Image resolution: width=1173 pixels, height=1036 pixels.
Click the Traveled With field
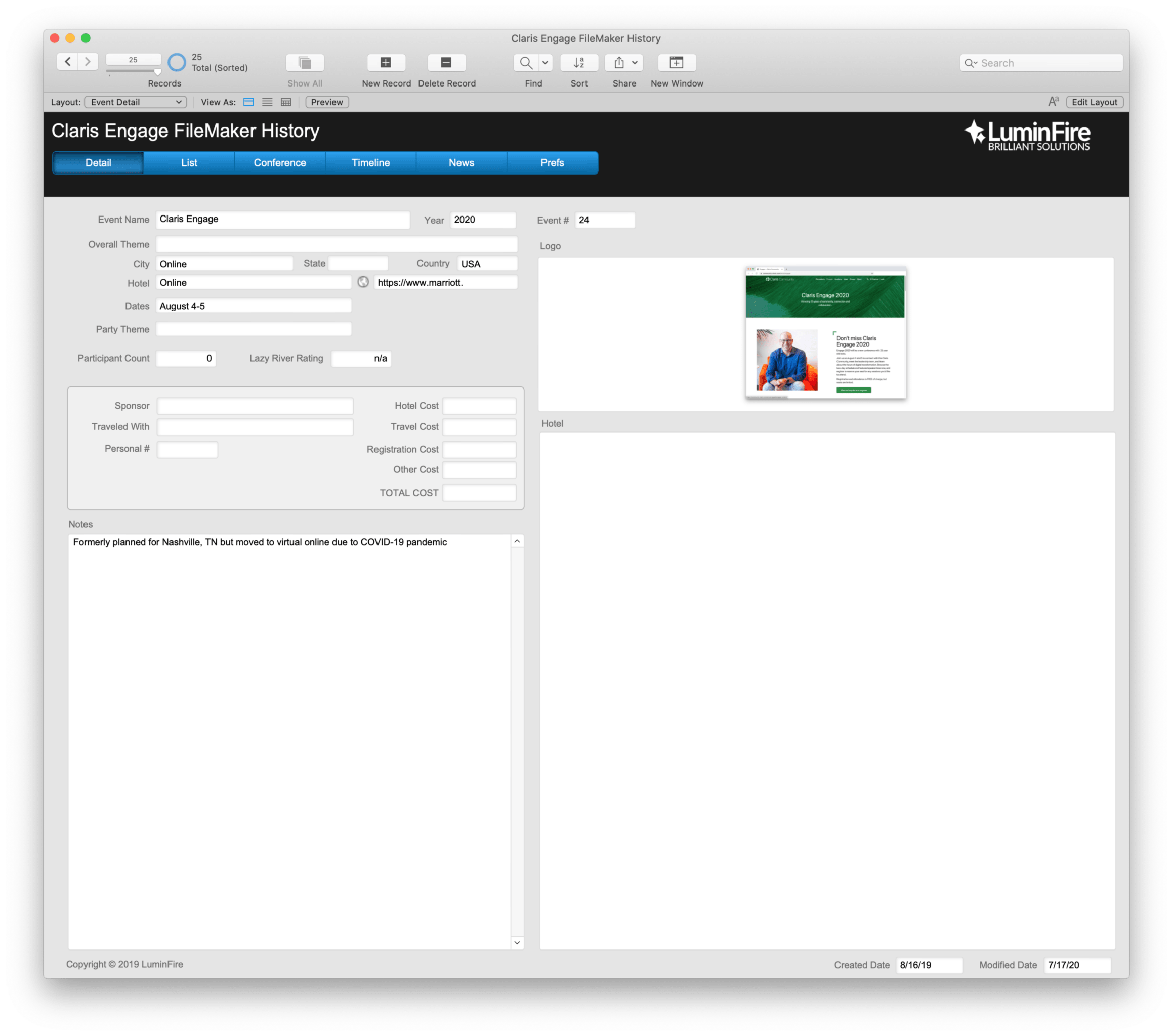(256, 427)
